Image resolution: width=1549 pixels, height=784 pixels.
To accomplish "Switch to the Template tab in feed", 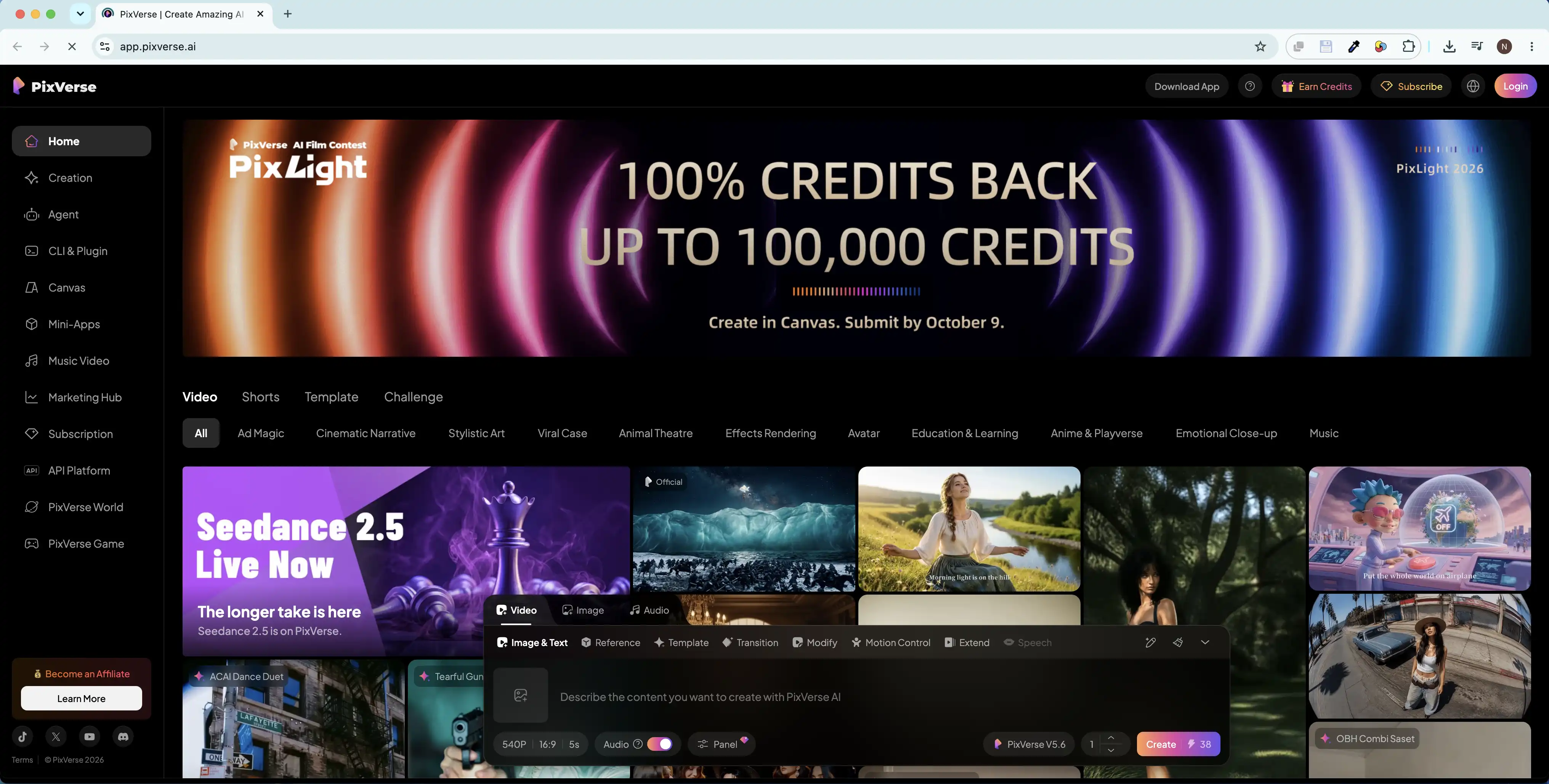I will (x=331, y=397).
